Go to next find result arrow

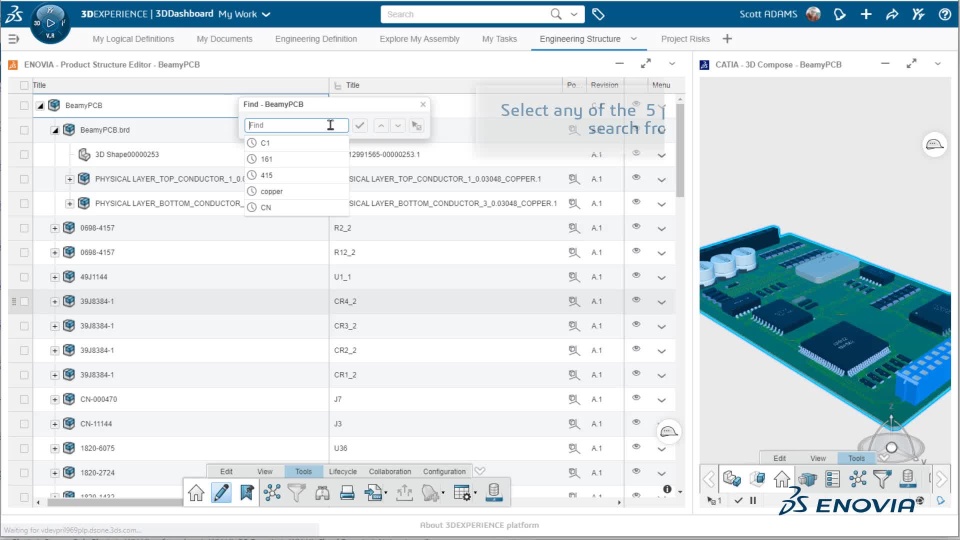[x=398, y=126]
